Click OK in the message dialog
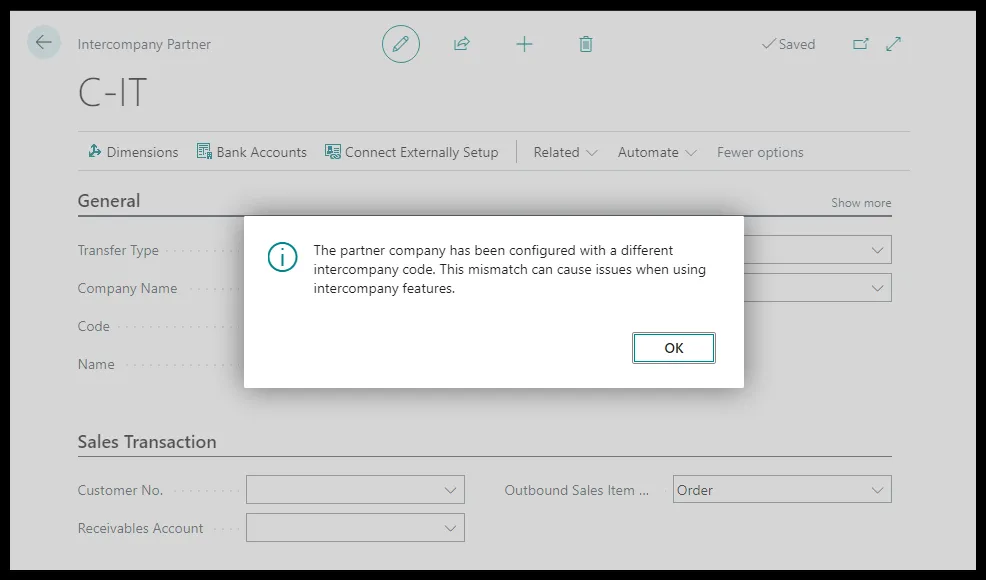This screenshot has height=580, width=986. click(x=673, y=348)
